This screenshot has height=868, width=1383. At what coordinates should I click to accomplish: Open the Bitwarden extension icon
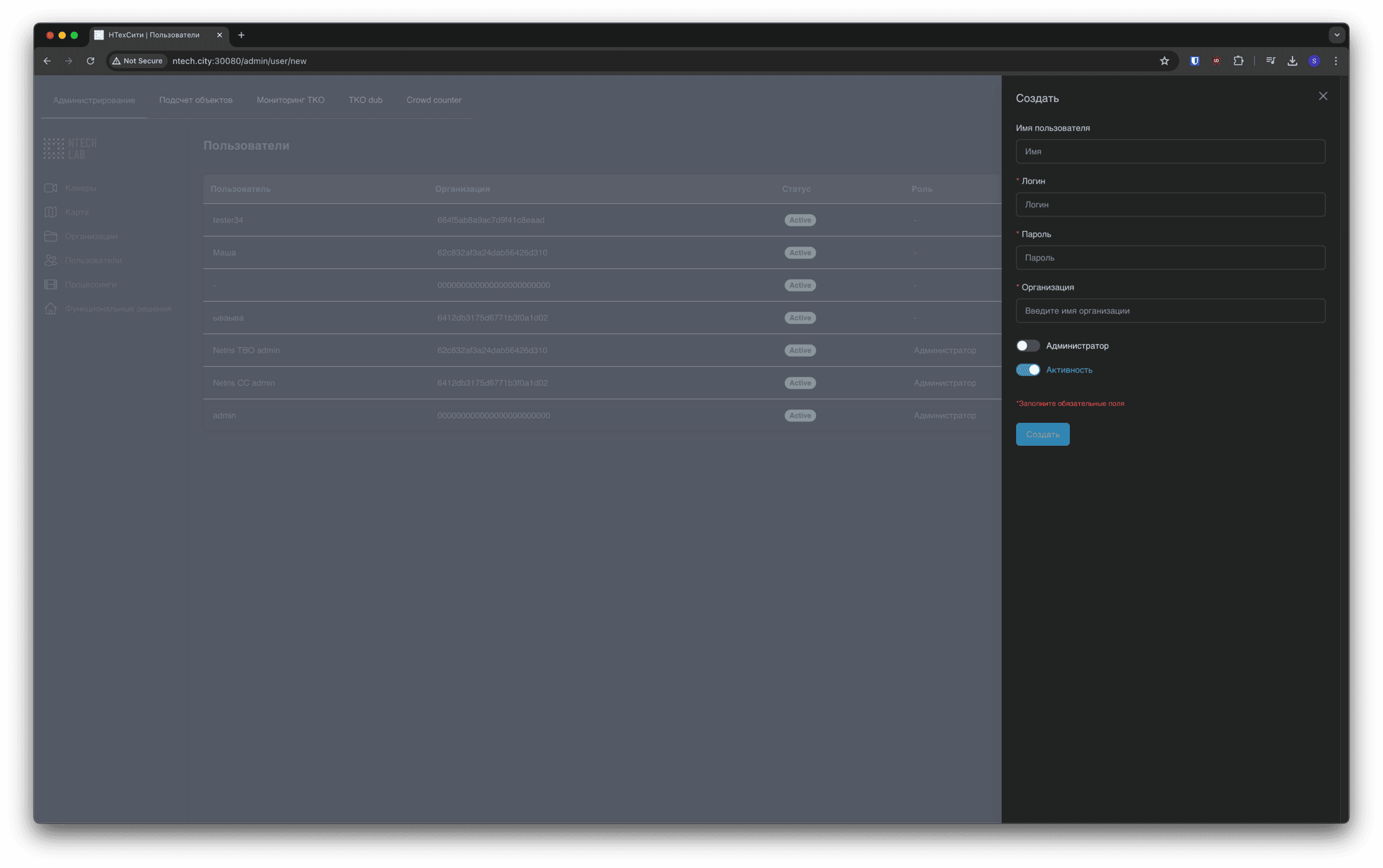click(1194, 61)
